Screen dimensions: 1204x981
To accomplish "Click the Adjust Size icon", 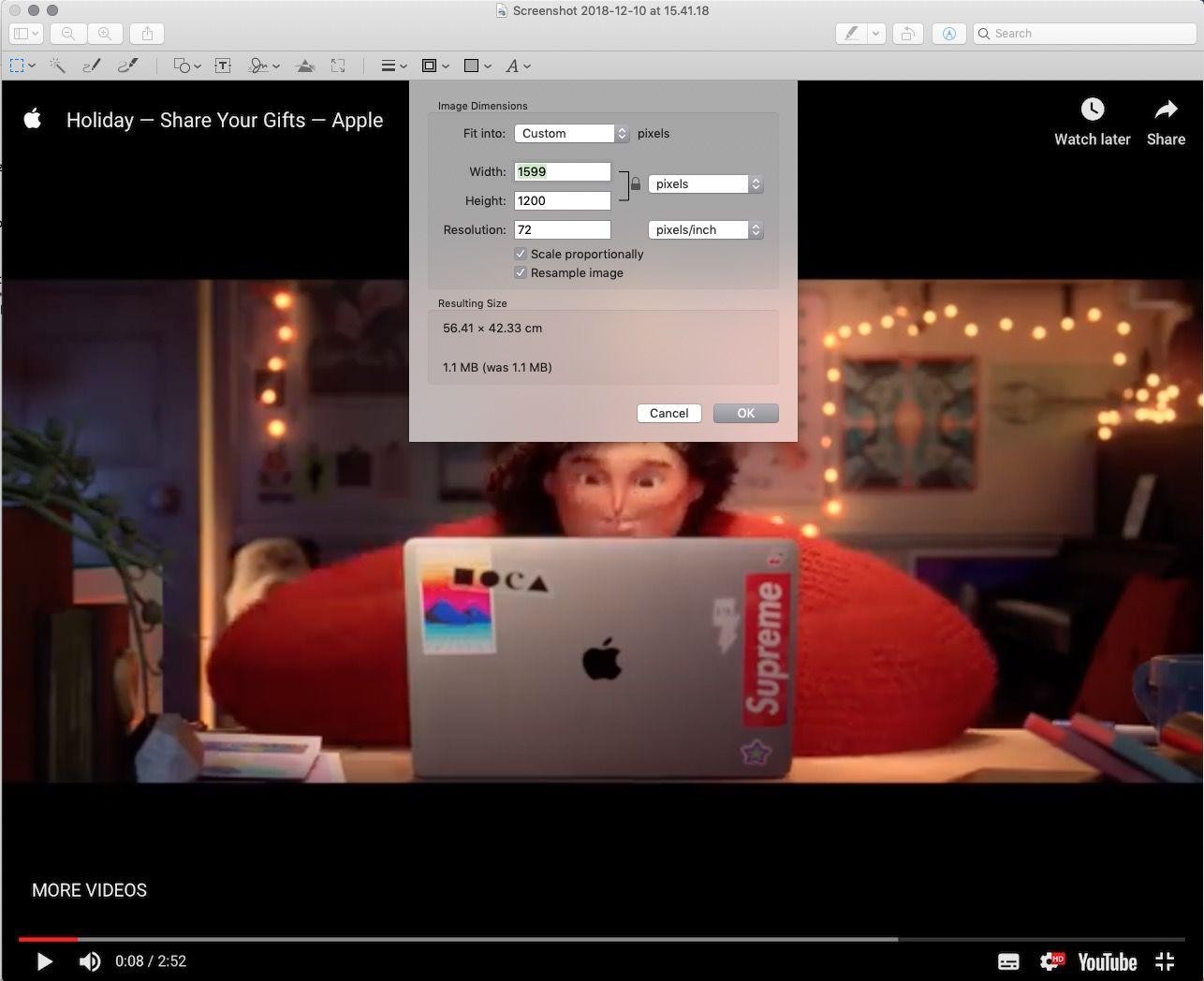I will (x=338, y=65).
